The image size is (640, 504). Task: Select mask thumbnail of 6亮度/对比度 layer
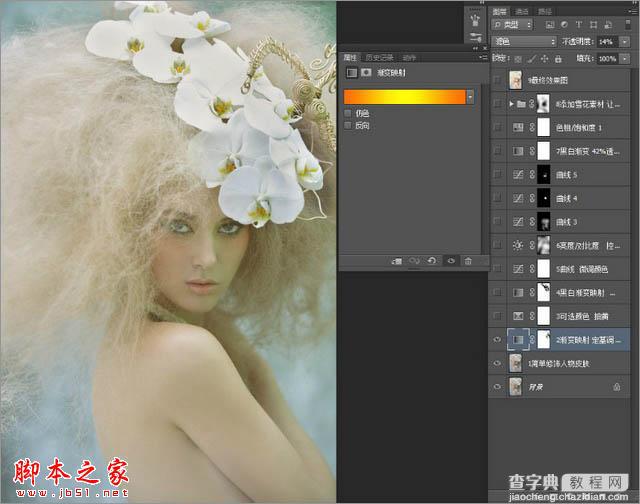click(x=543, y=245)
